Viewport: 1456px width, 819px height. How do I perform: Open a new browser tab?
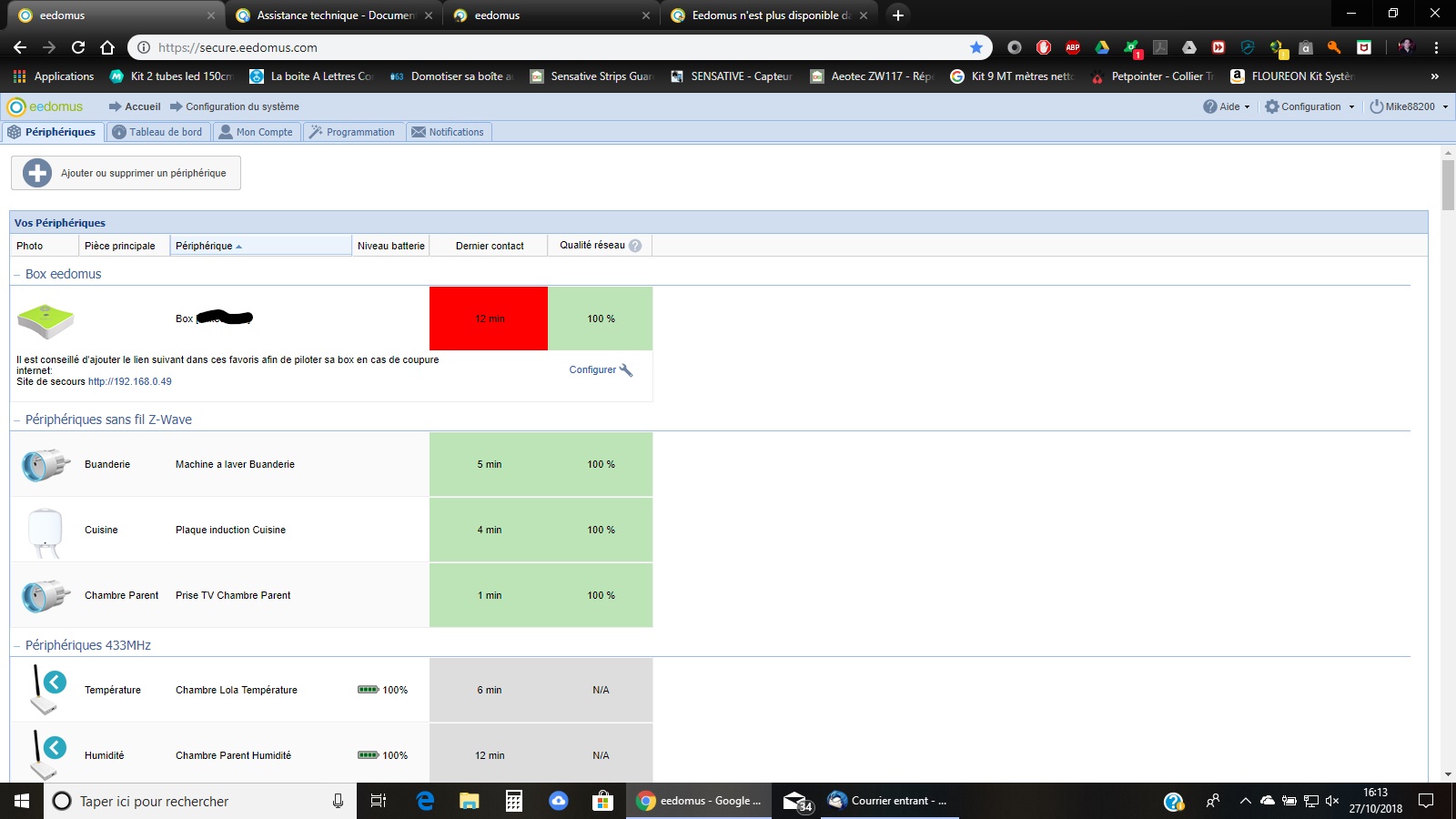click(x=898, y=15)
